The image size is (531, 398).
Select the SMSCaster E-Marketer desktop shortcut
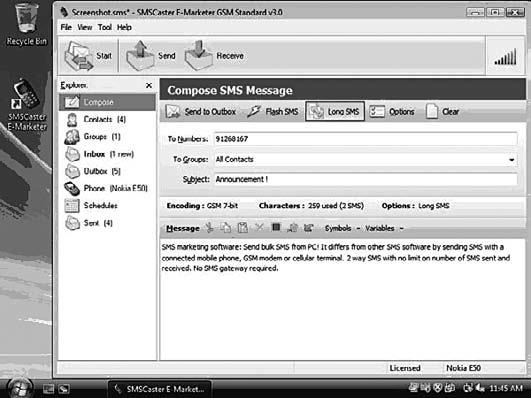click(26, 105)
